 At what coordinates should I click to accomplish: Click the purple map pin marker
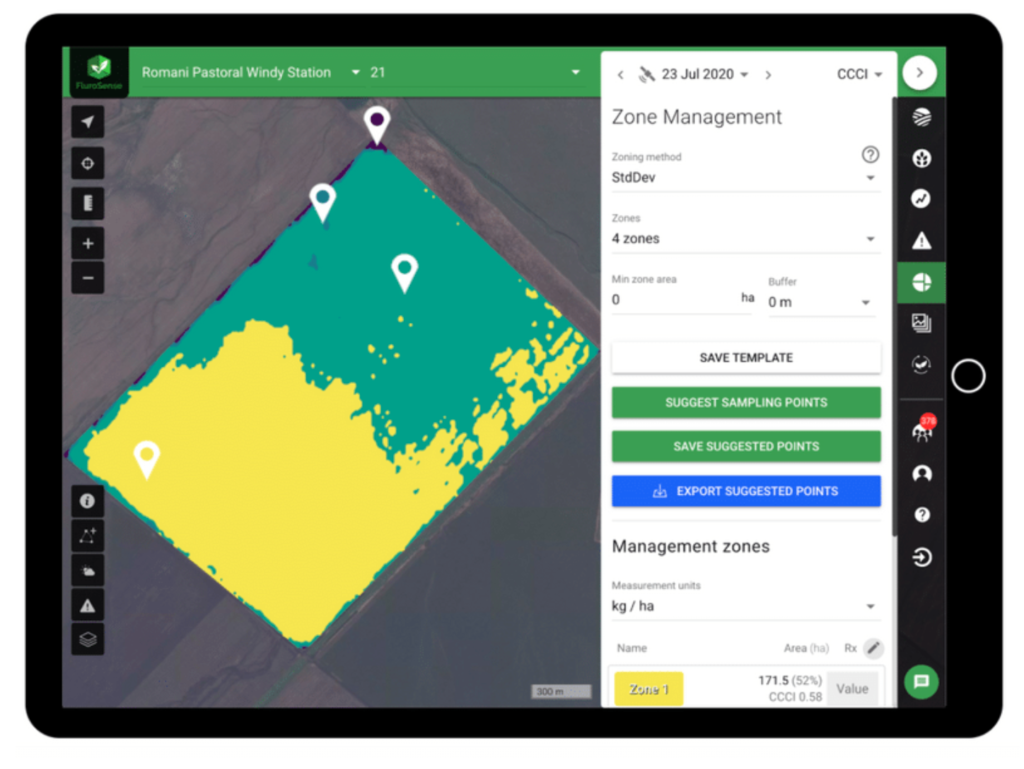[x=377, y=125]
